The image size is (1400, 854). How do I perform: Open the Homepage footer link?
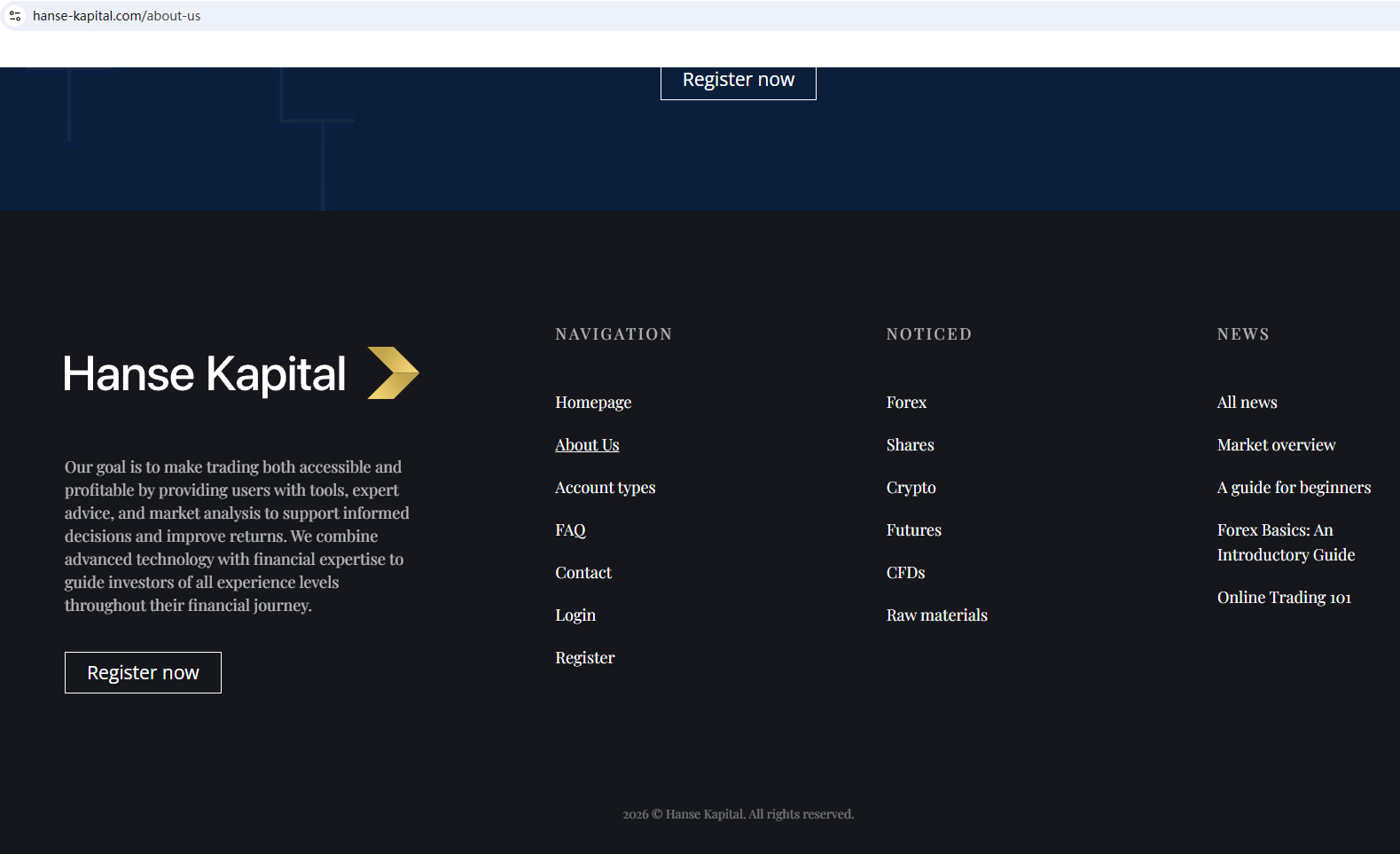(593, 403)
